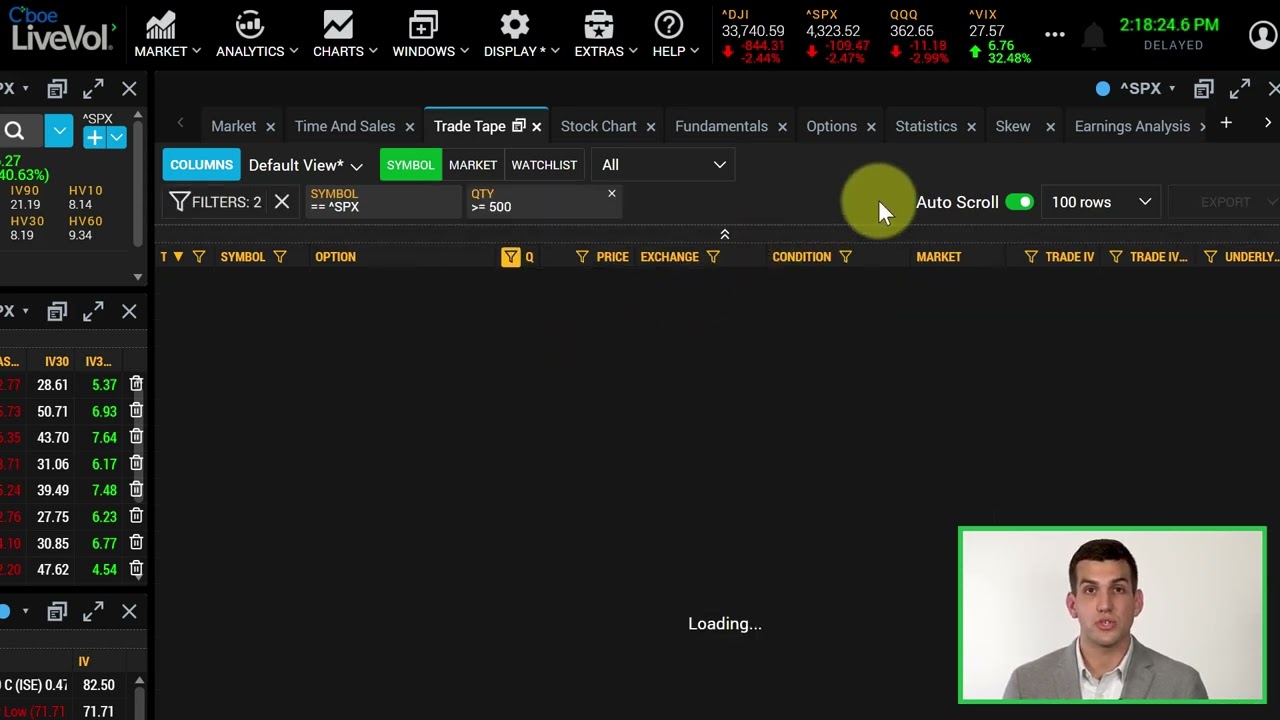The width and height of the screenshot is (1280, 720).
Task: Open the WINDOWS menu
Action: (x=430, y=35)
